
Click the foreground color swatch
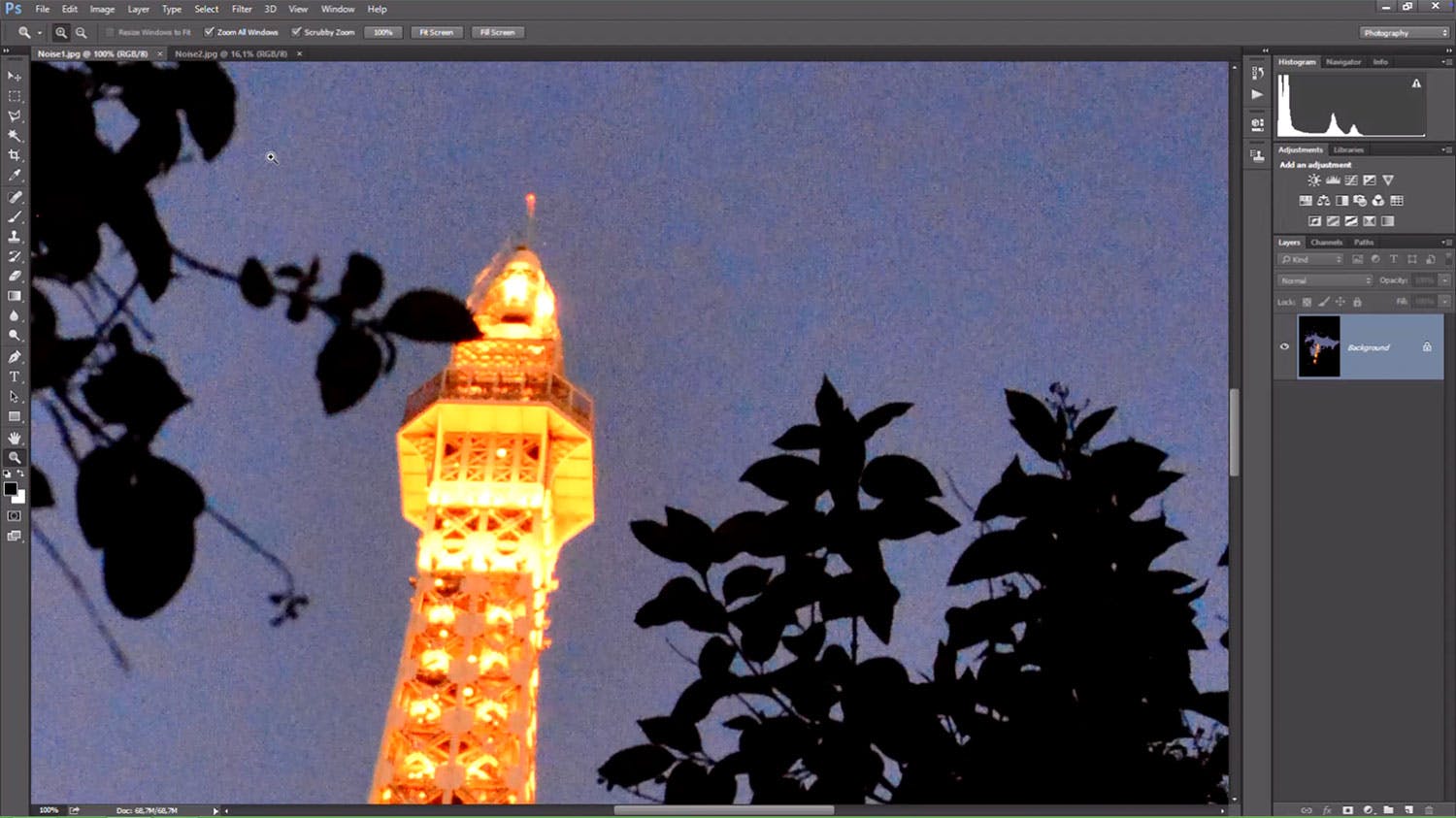pos(10,489)
